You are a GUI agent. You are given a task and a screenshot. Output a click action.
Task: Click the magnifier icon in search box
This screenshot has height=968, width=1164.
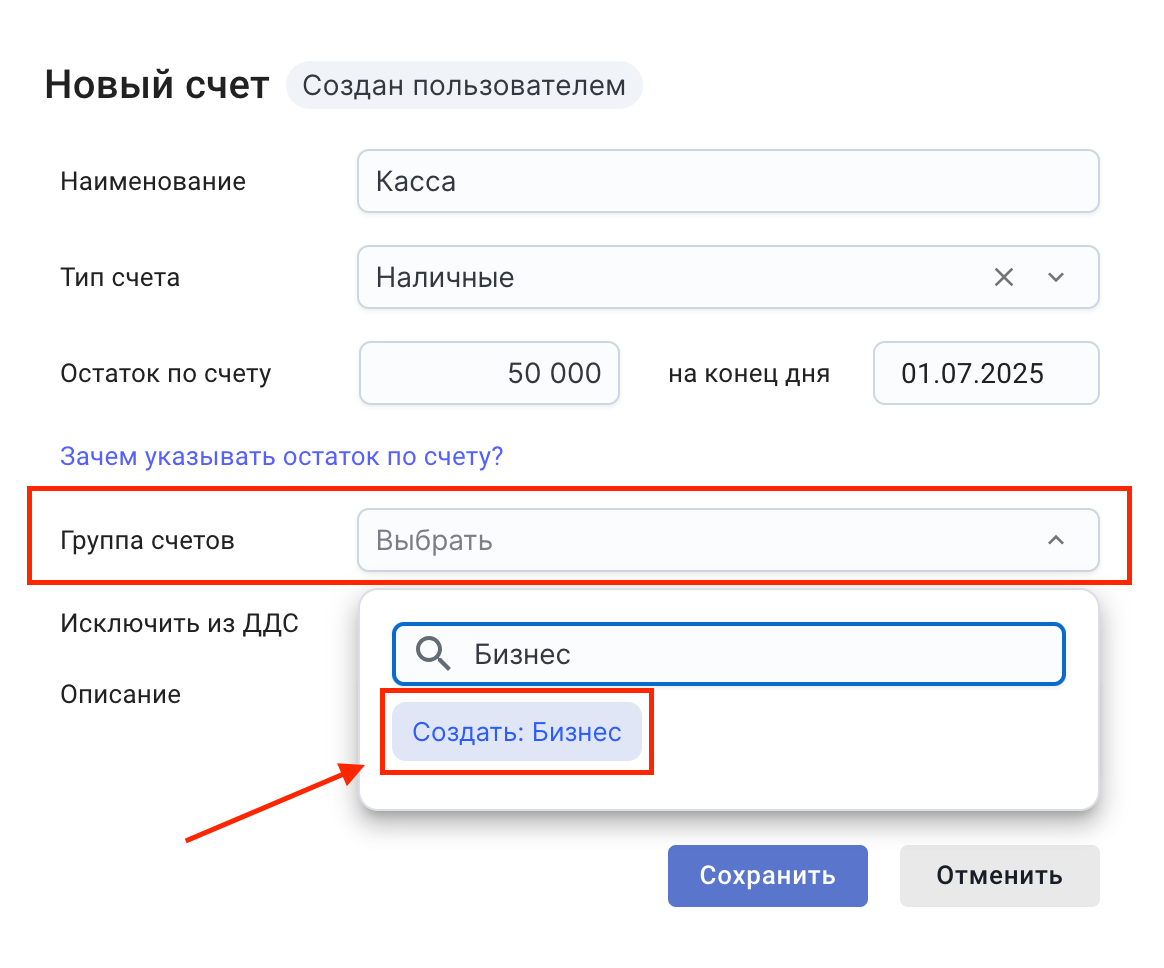(434, 654)
